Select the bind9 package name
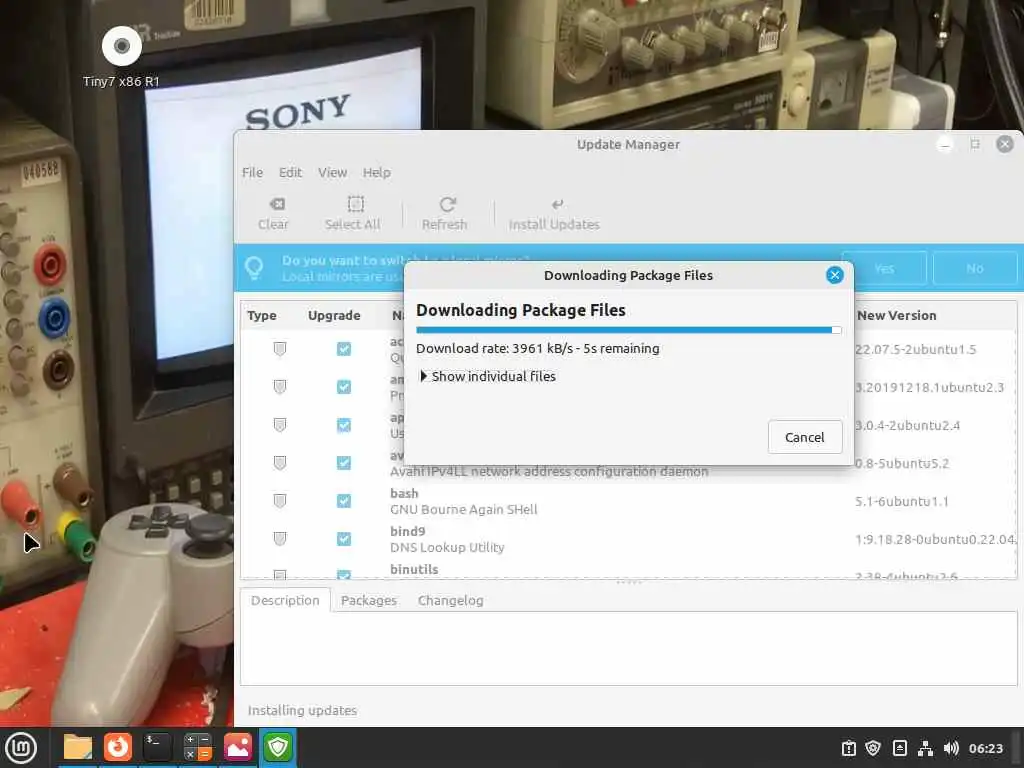This screenshot has width=1024, height=768. coord(408,531)
